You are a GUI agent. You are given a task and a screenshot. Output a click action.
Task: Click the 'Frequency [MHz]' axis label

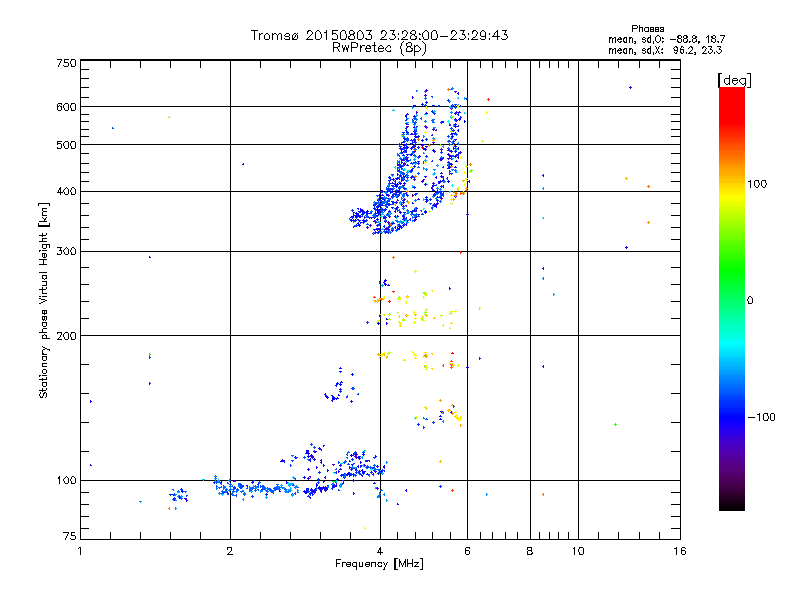379,564
